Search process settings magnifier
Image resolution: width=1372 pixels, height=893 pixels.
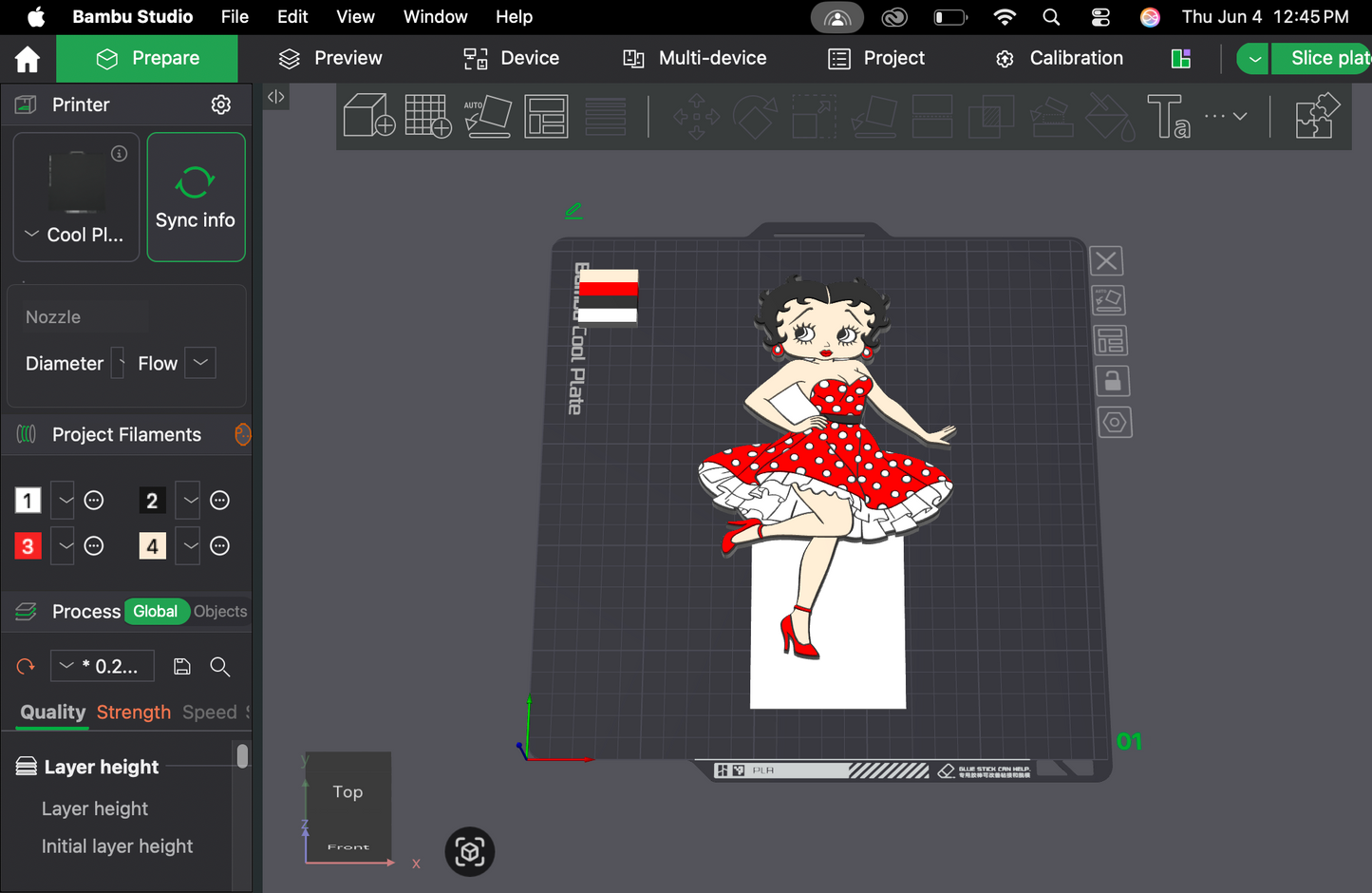tap(220, 667)
